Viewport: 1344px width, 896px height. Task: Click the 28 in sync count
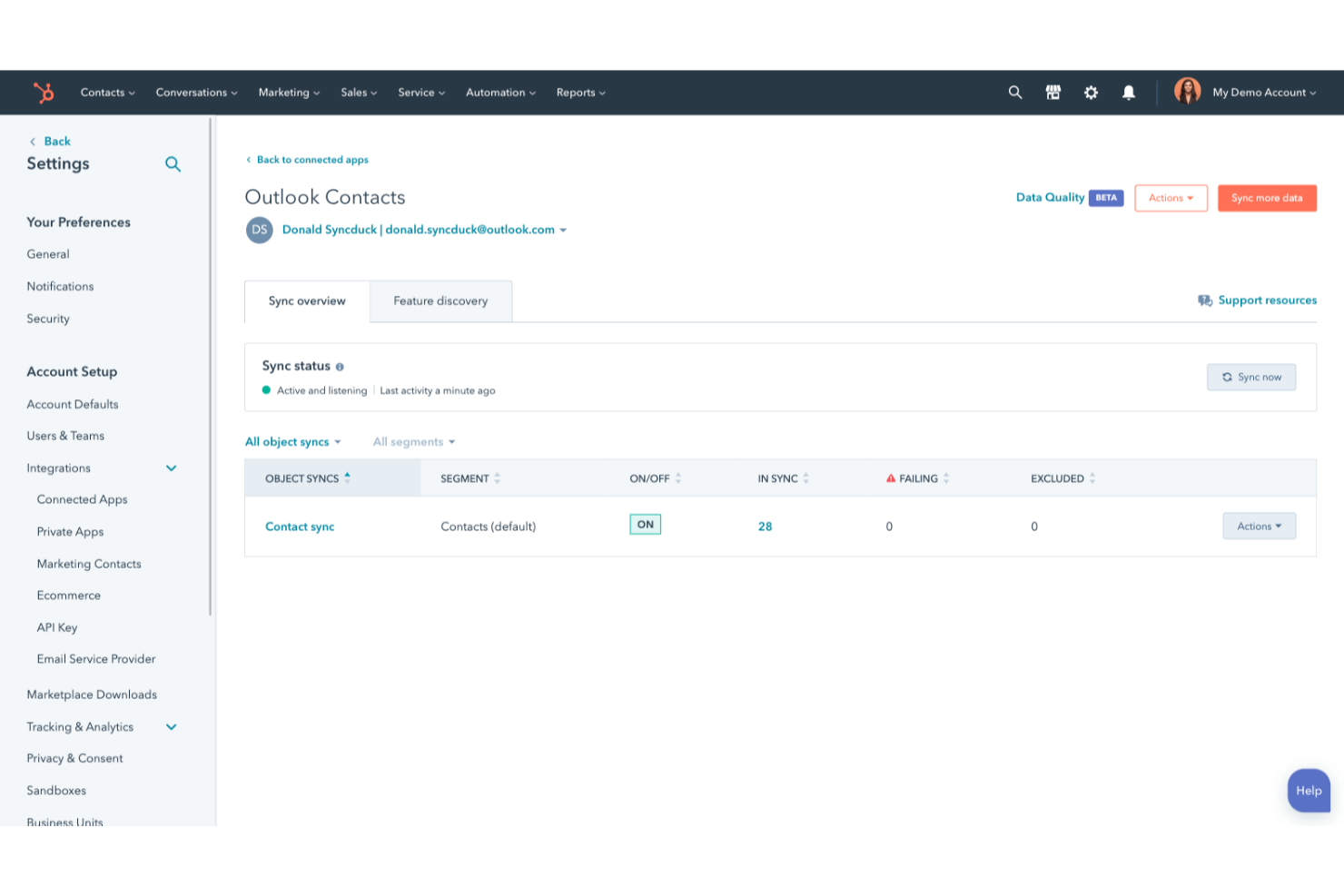pos(765,527)
